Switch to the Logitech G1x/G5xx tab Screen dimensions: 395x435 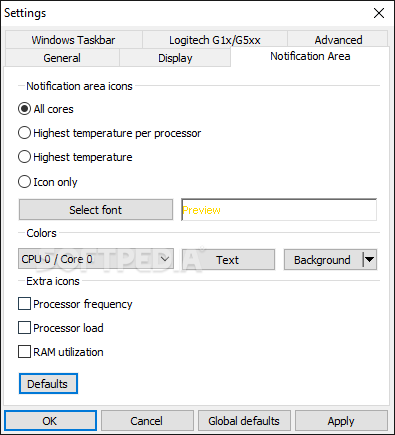coord(215,40)
